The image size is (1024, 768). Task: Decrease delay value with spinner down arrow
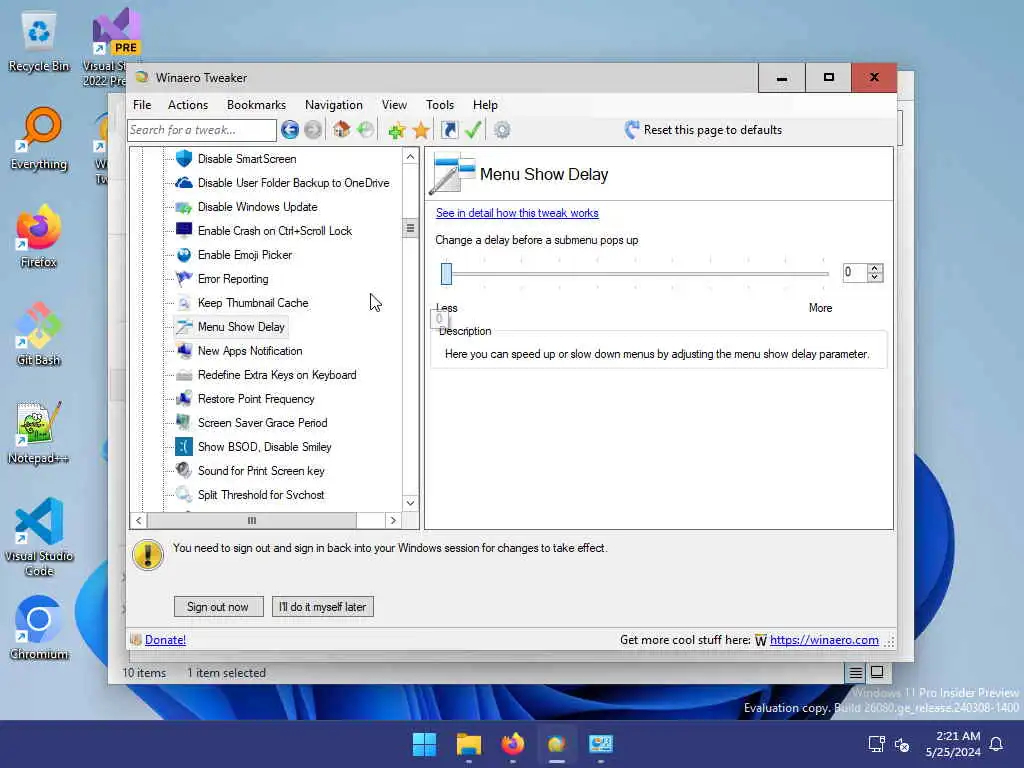(x=874, y=277)
